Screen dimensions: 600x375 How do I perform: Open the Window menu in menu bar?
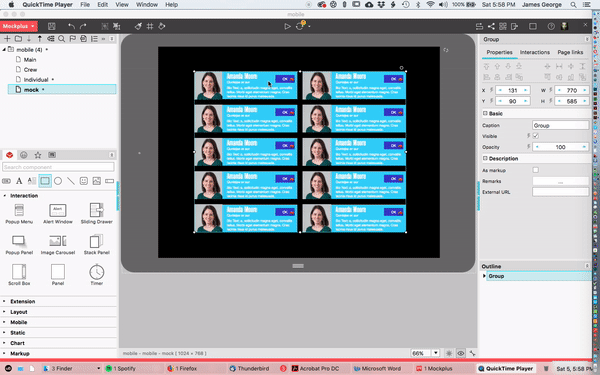[x=147, y=5]
